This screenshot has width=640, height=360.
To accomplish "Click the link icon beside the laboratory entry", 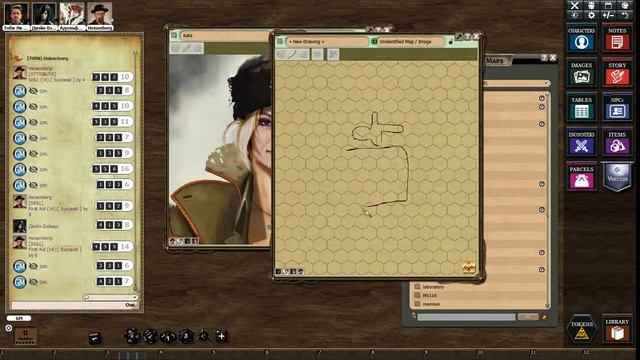I will point(417,287).
